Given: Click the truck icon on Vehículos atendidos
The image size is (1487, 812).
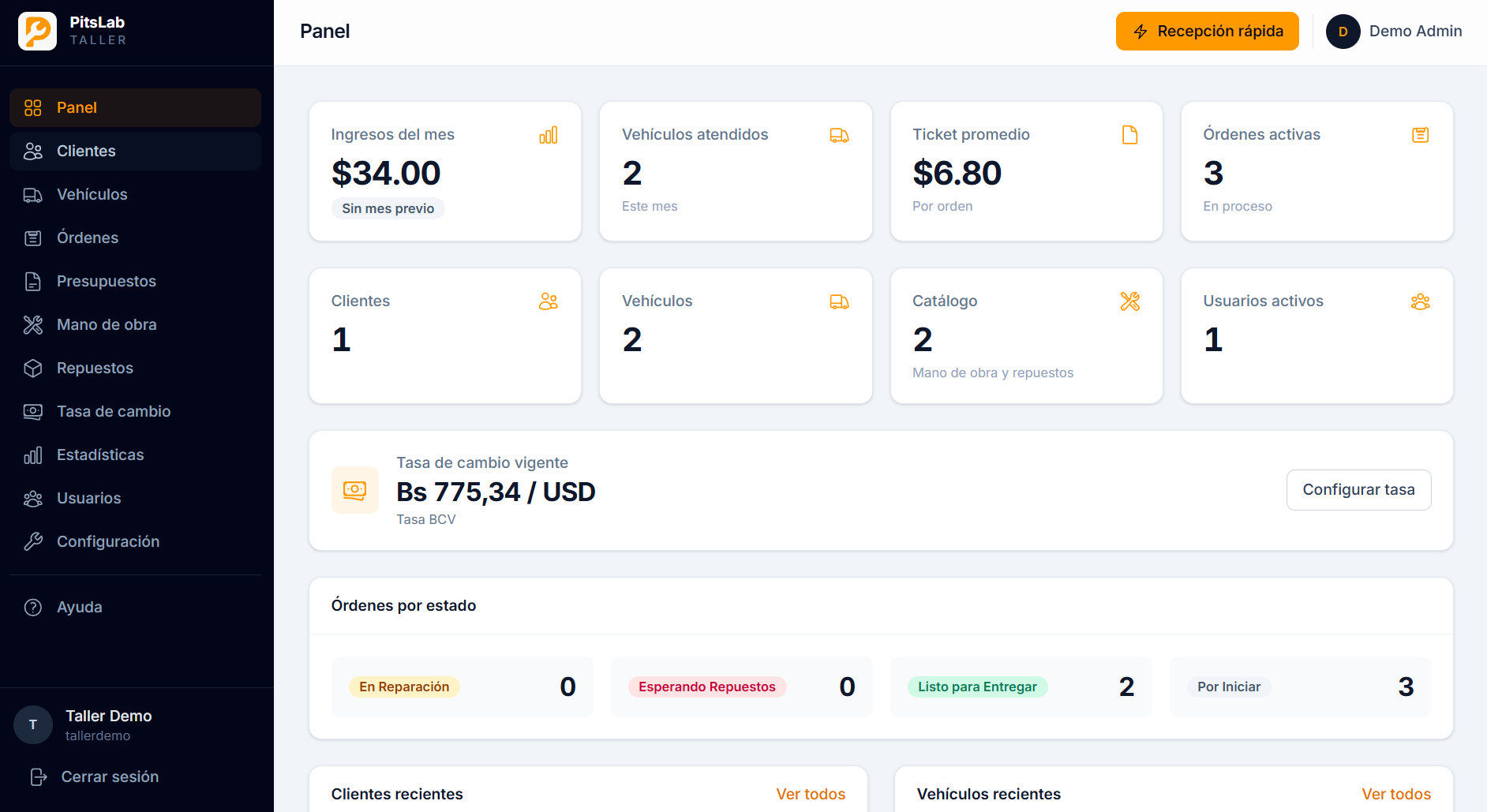Looking at the screenshot, I should tap(839, 135).
